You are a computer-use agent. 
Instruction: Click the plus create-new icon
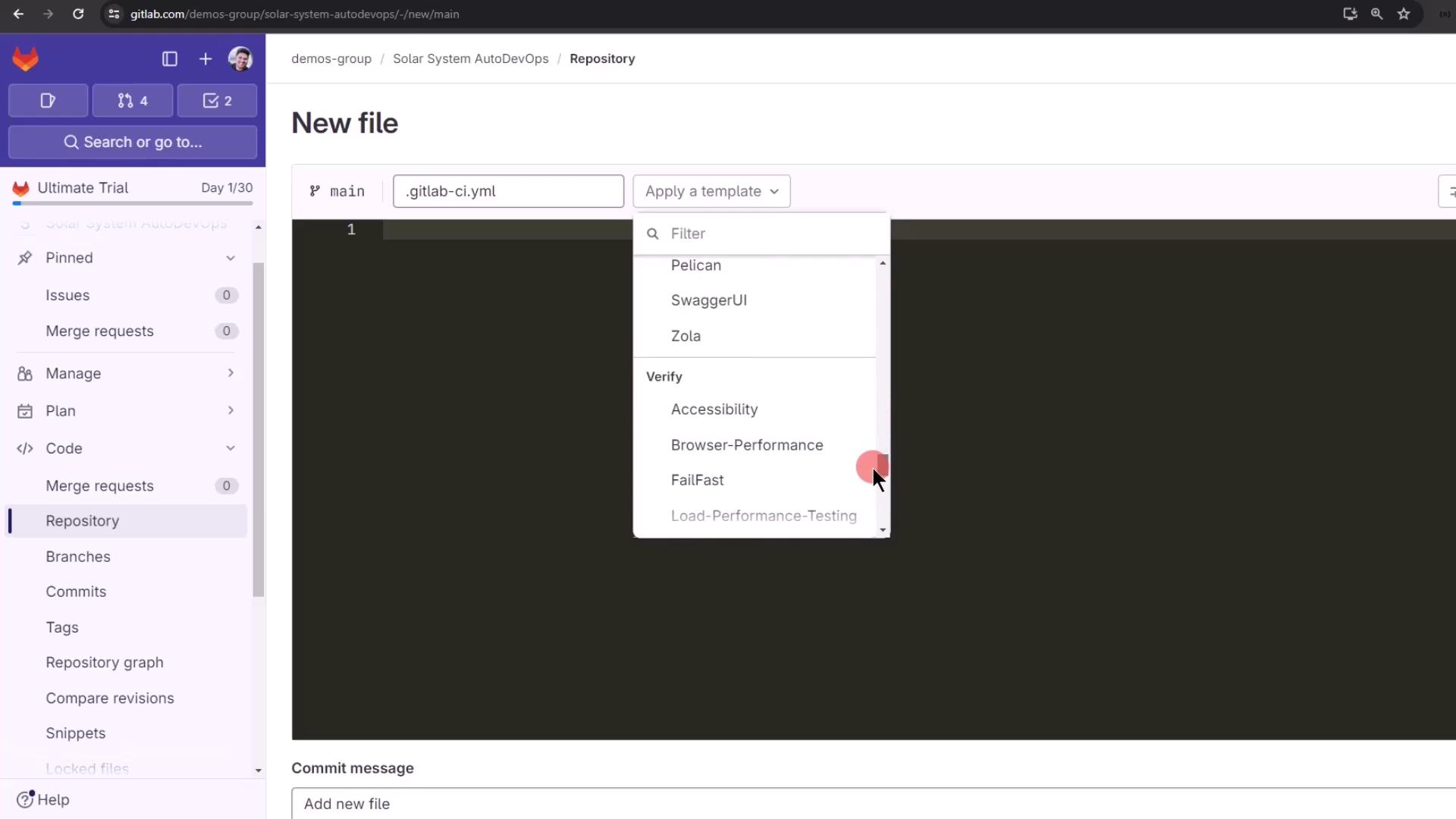(206, 59)
